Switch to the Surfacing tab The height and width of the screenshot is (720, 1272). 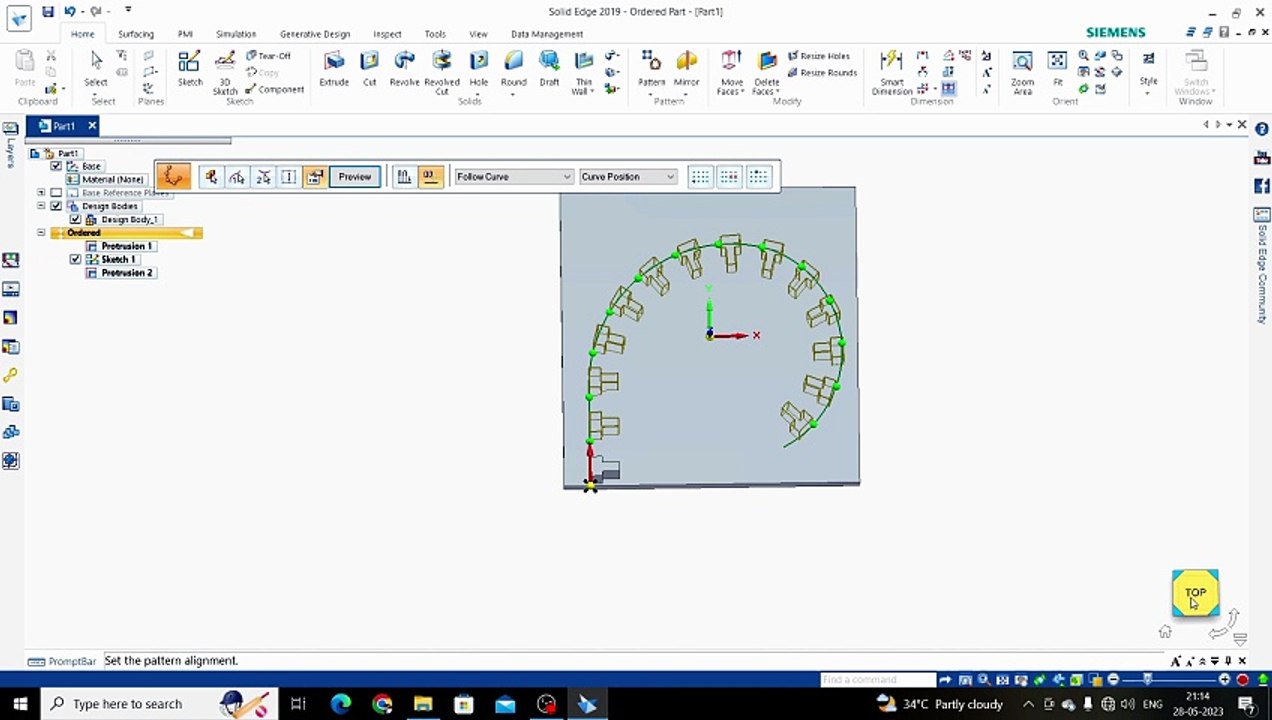click(136, 34)
